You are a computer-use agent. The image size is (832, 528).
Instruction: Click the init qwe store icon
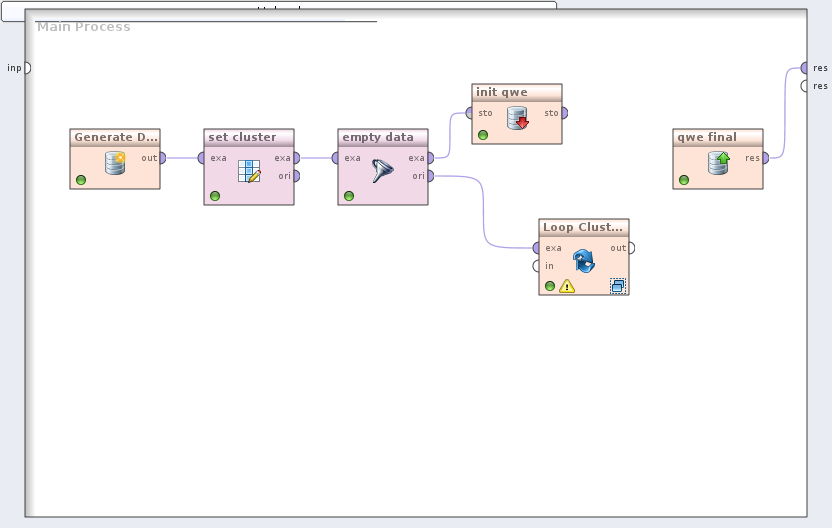517,118
